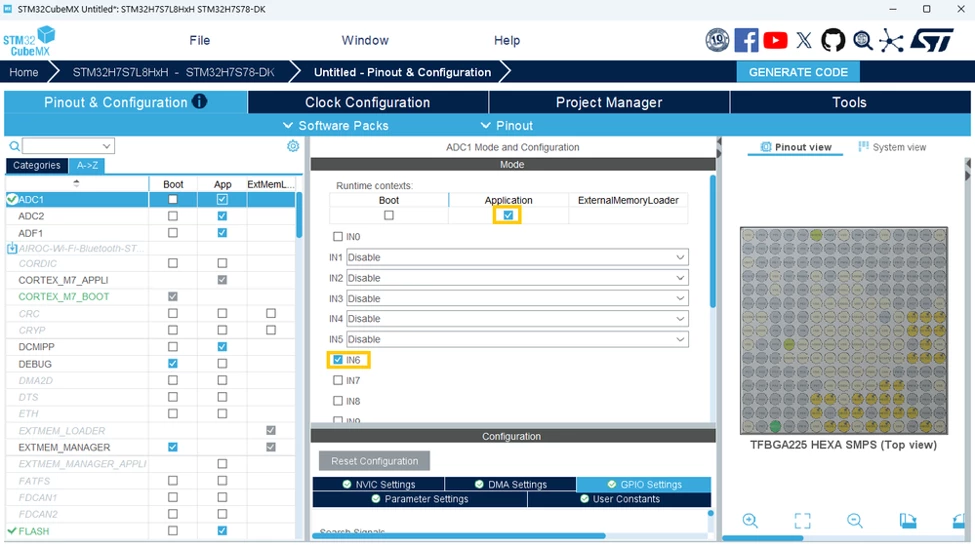Image resolution: width=975 pixels, height=547 pixels.
Task: Toggle the EXTMEM_MANAGER Boot checkbox
Action: pyautogui.click(x=172, y=447)
